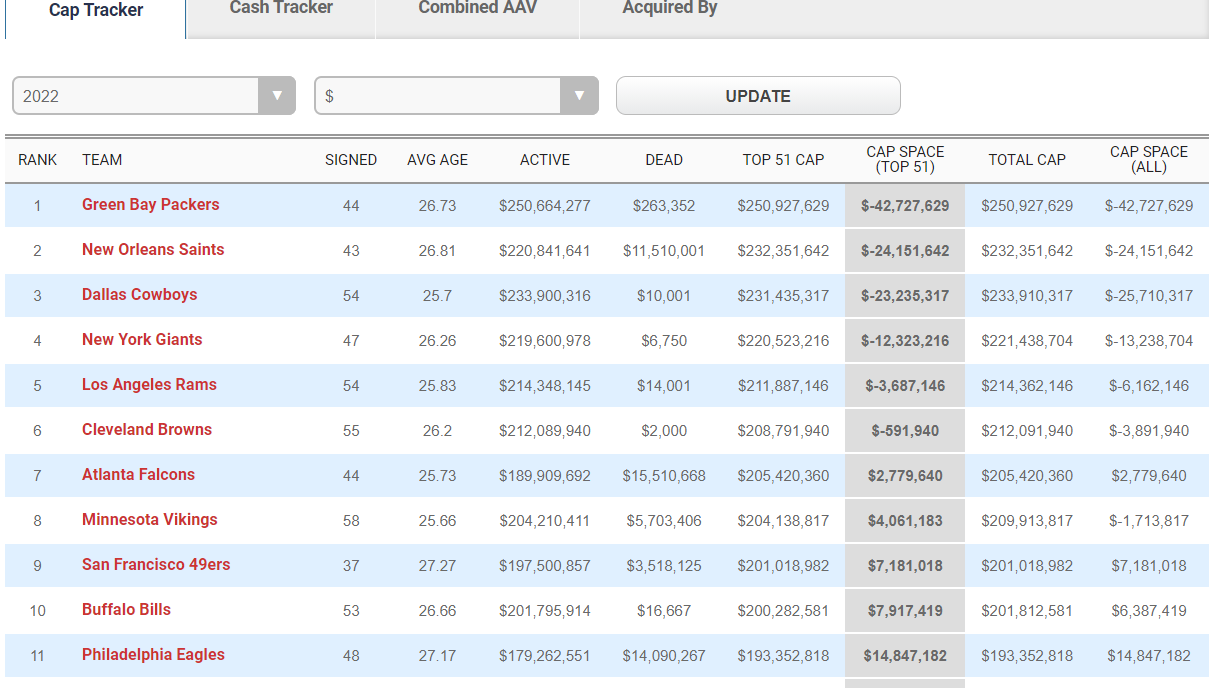Open the New Orleans Saints team link
The width and height of the screenshot is (1220, 688).
point(153,250)
